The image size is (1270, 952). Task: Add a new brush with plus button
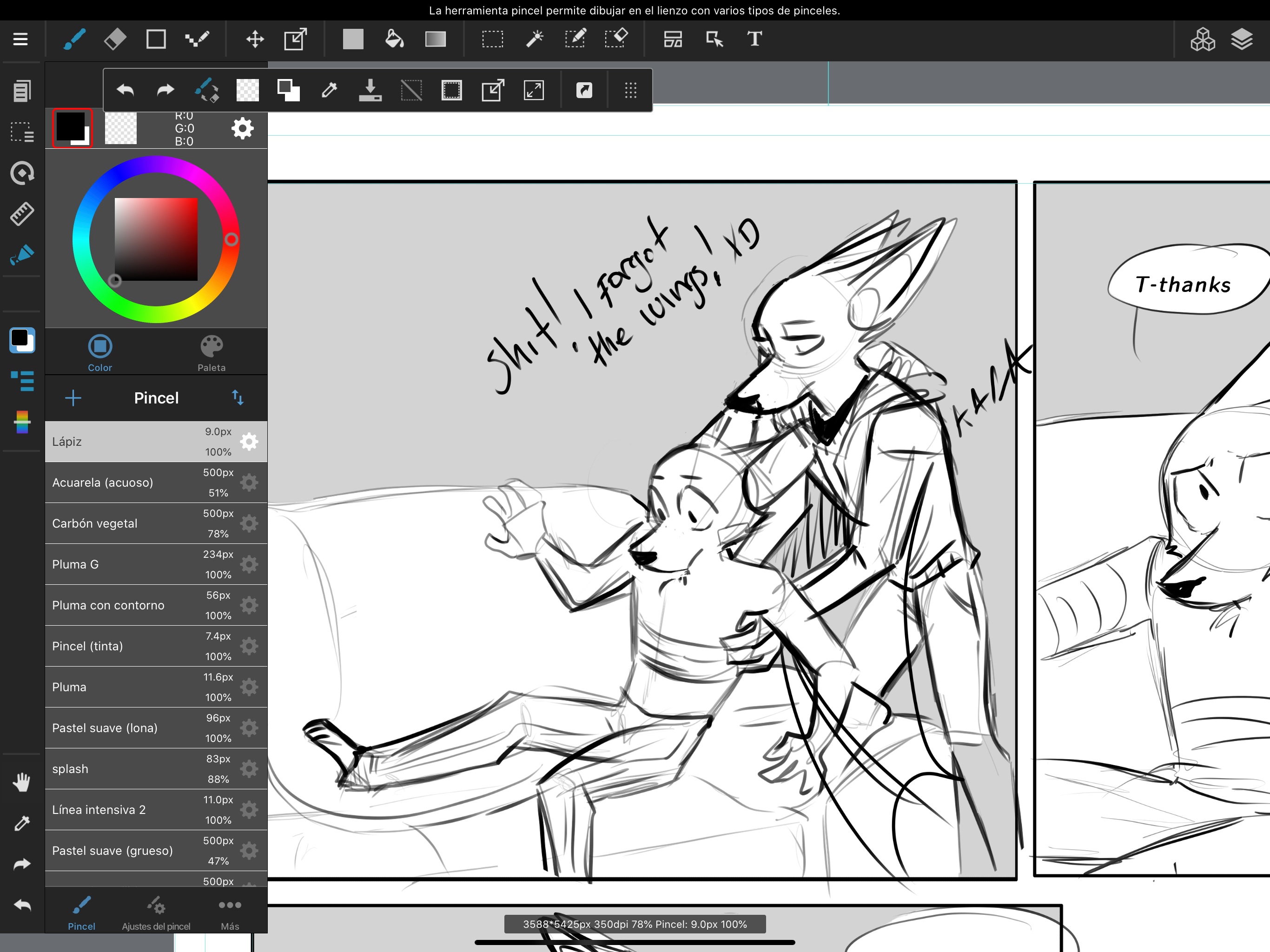73,398
